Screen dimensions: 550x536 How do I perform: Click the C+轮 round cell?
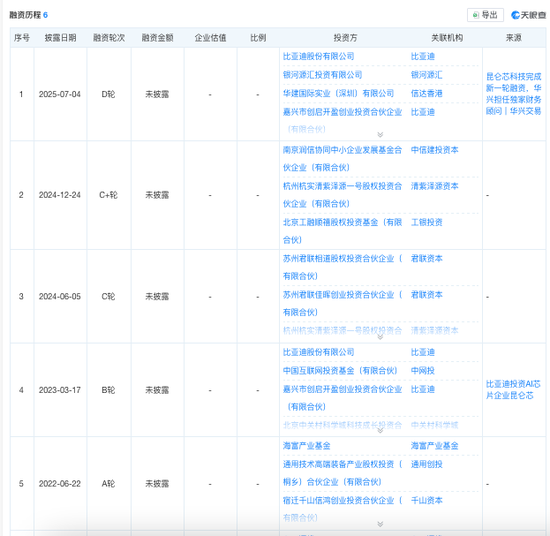pos(108,195)
